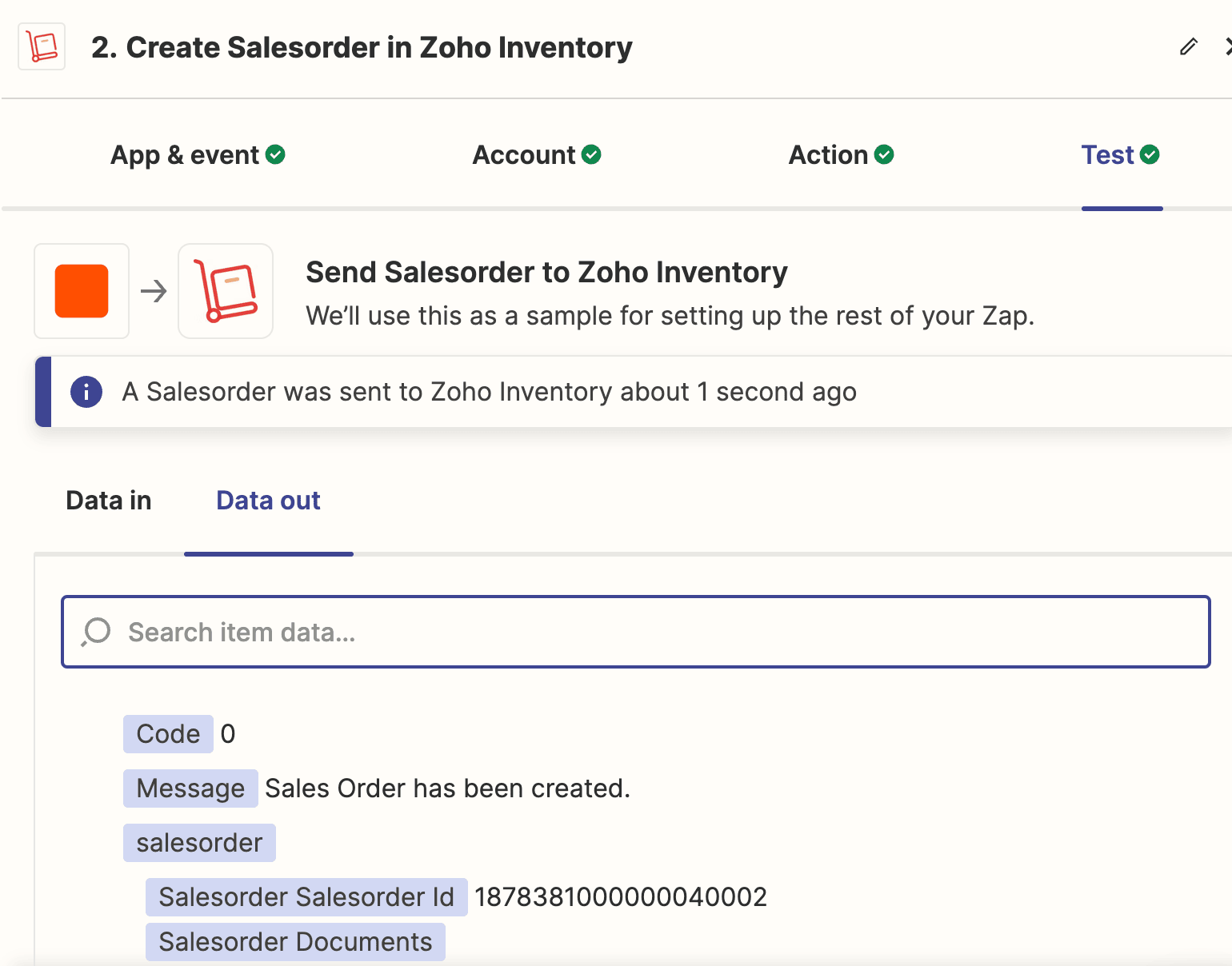Select the Data out tab
This screenshot has height=966, width=1232.
(268, 501)
